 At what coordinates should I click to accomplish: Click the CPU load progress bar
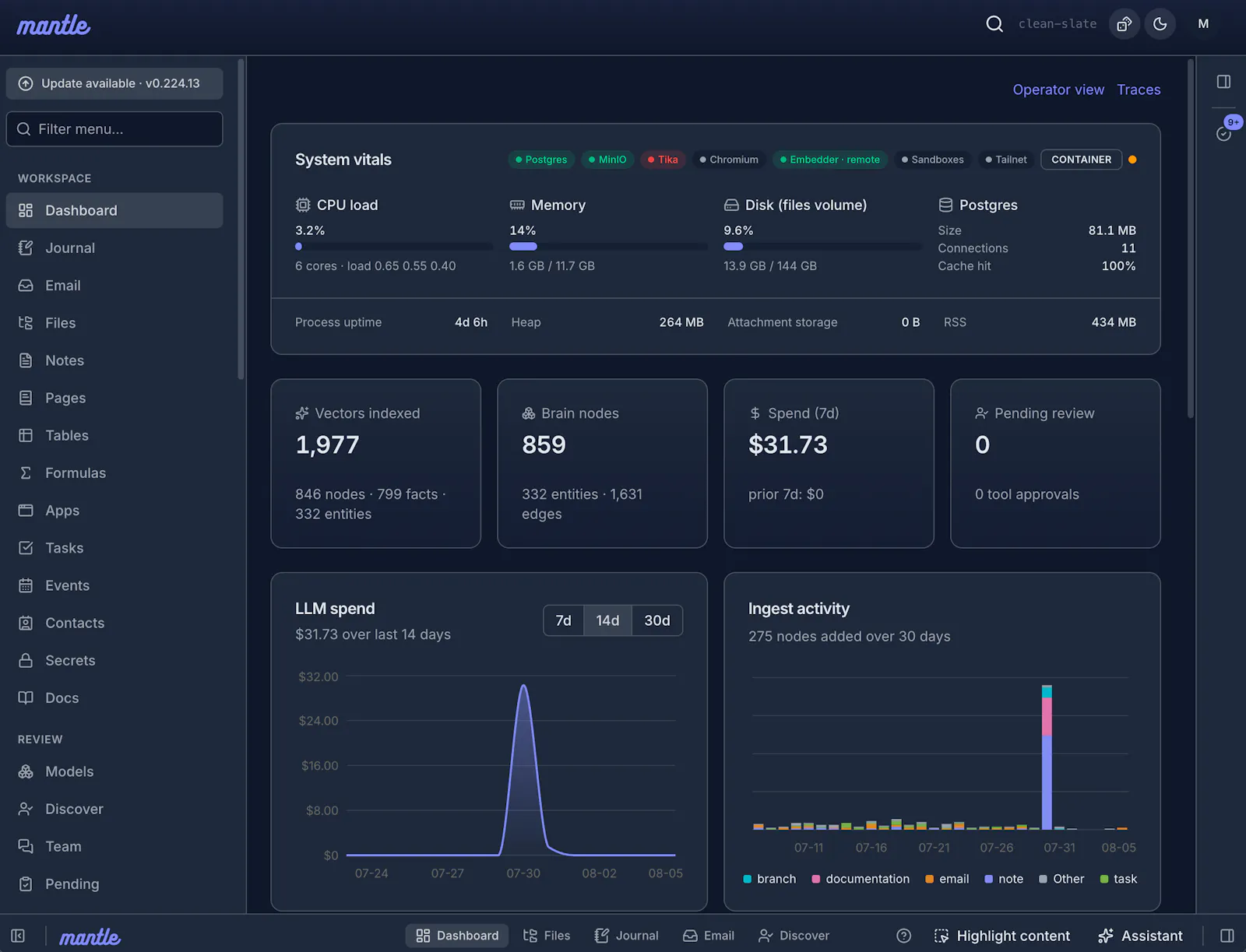[394, 247]
